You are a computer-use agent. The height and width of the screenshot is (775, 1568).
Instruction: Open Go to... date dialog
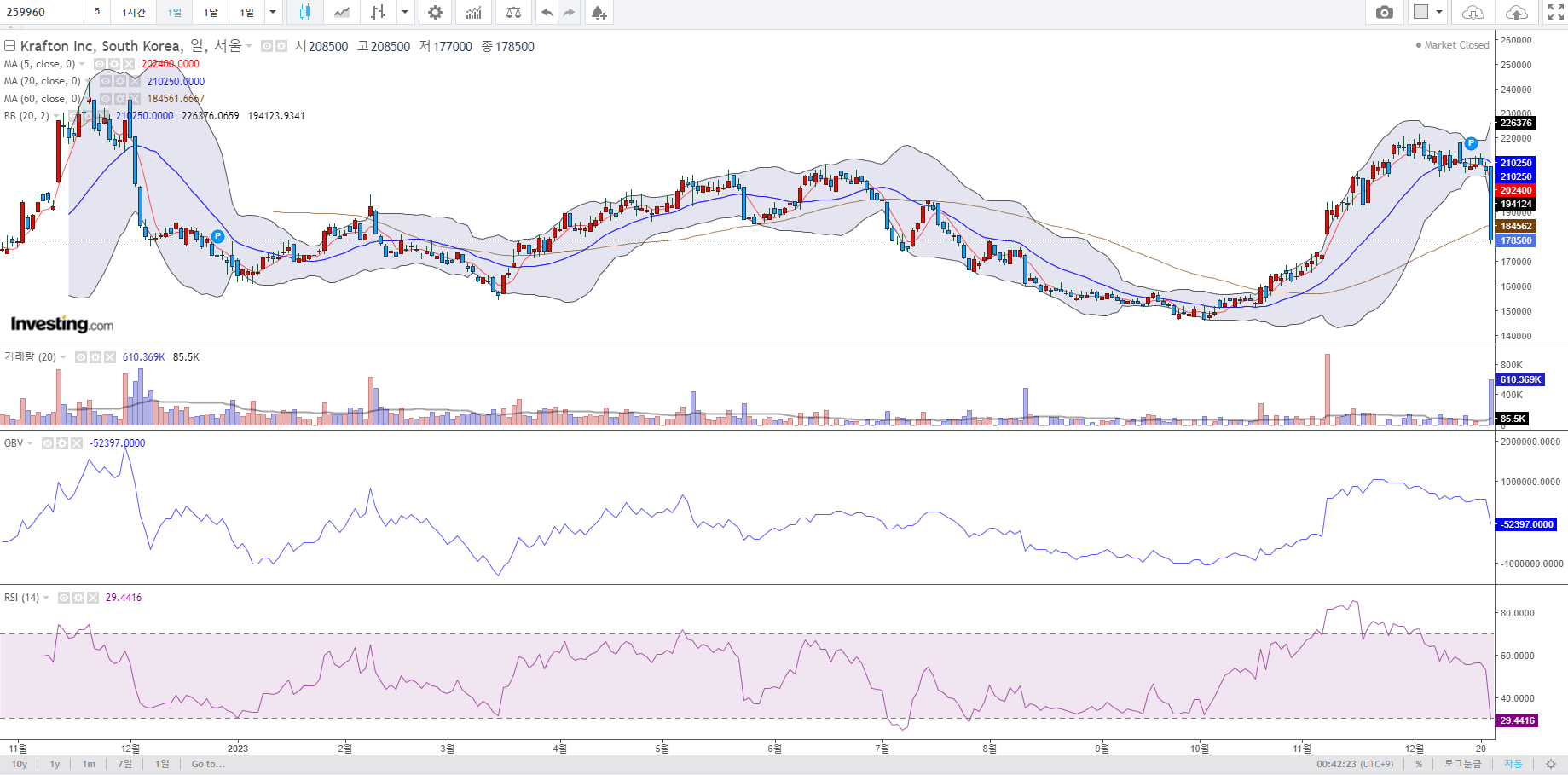(x=208, y=764)
